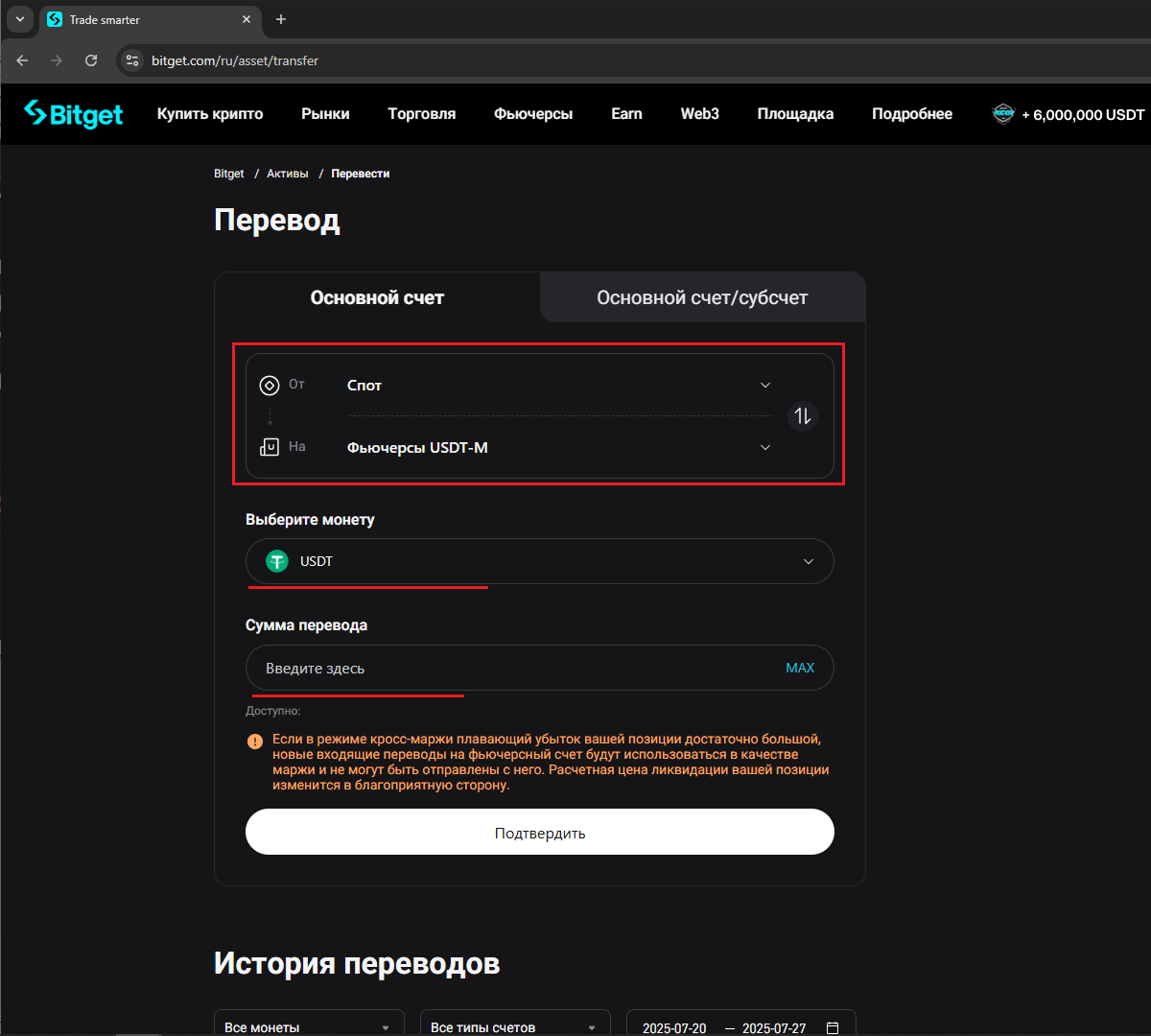
Task: Open the Подробнее menu
Action: tap(912, 114)
